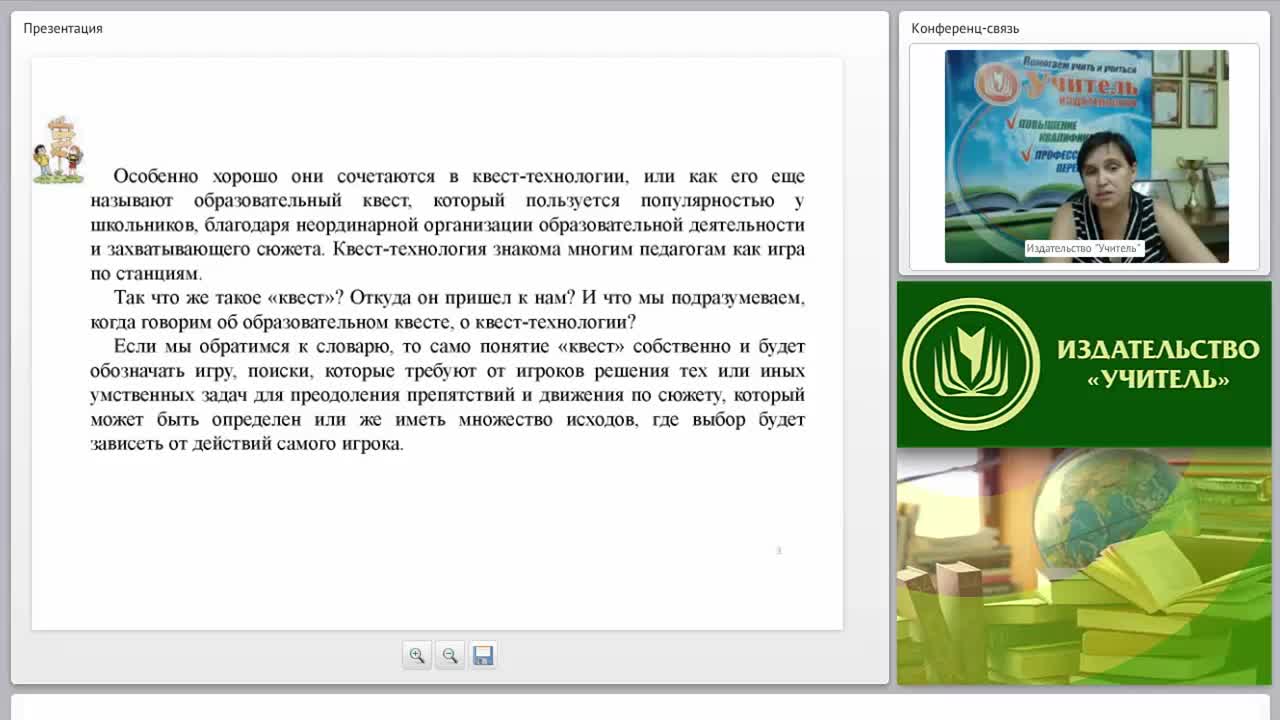1280x720 pixels.
Task: Click the Издательство "Учитель" video caption label
Action: tap(1084, 248)
